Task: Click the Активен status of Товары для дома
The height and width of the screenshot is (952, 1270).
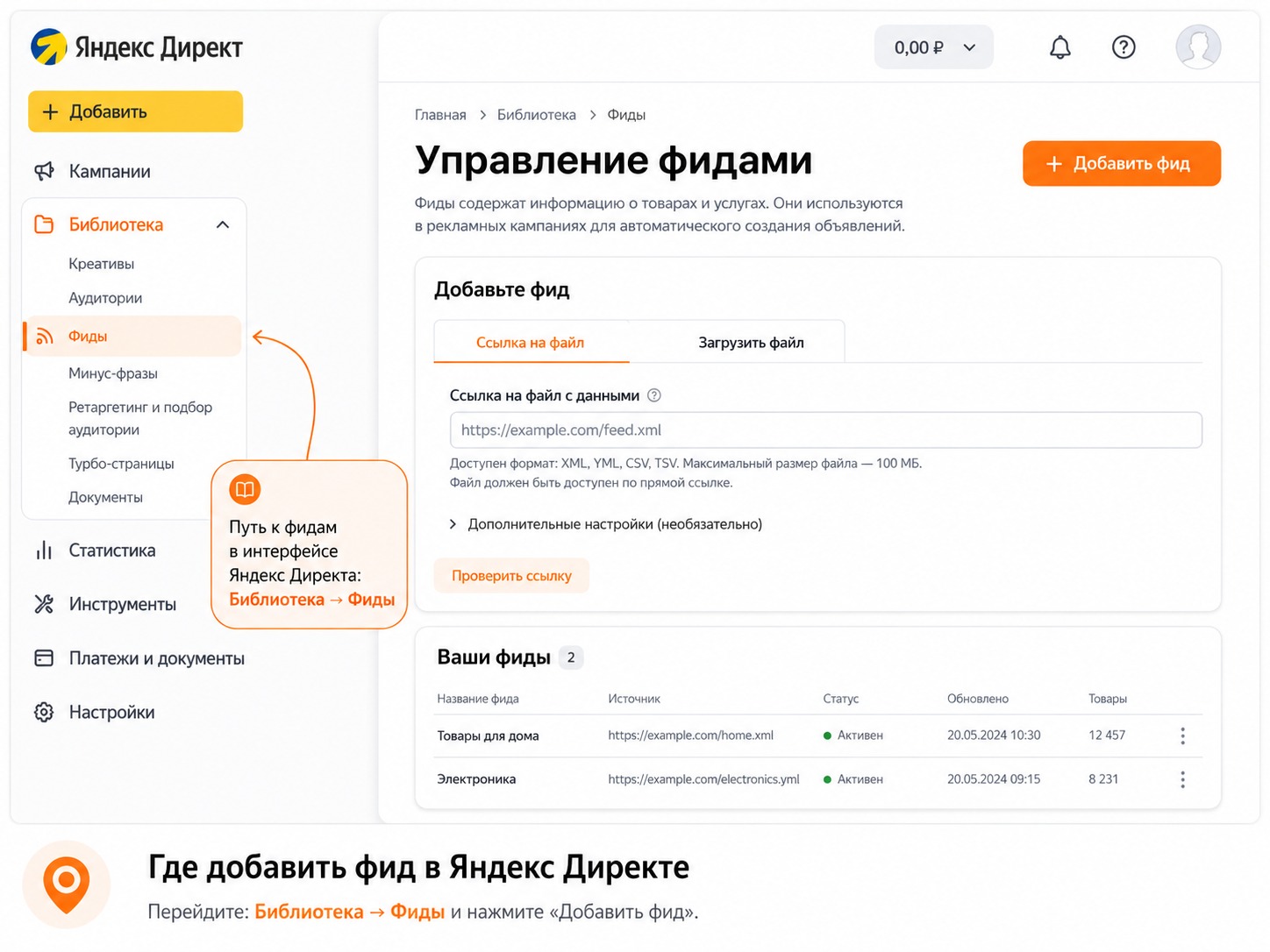Action: pyautogui.click(x=853, y=735)
